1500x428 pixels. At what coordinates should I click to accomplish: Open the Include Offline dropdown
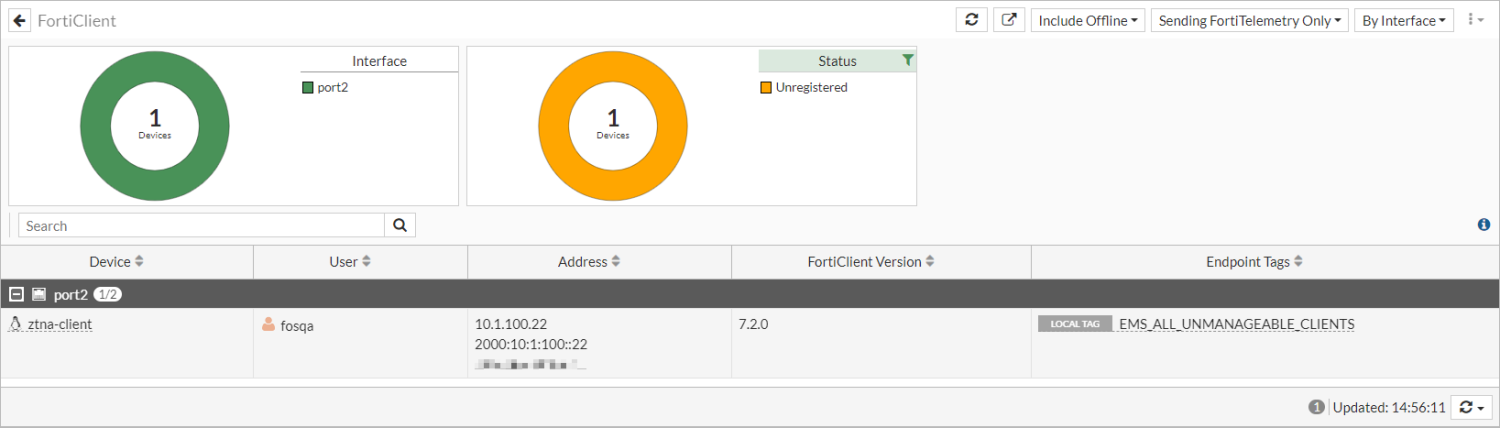click(1088, 20)
